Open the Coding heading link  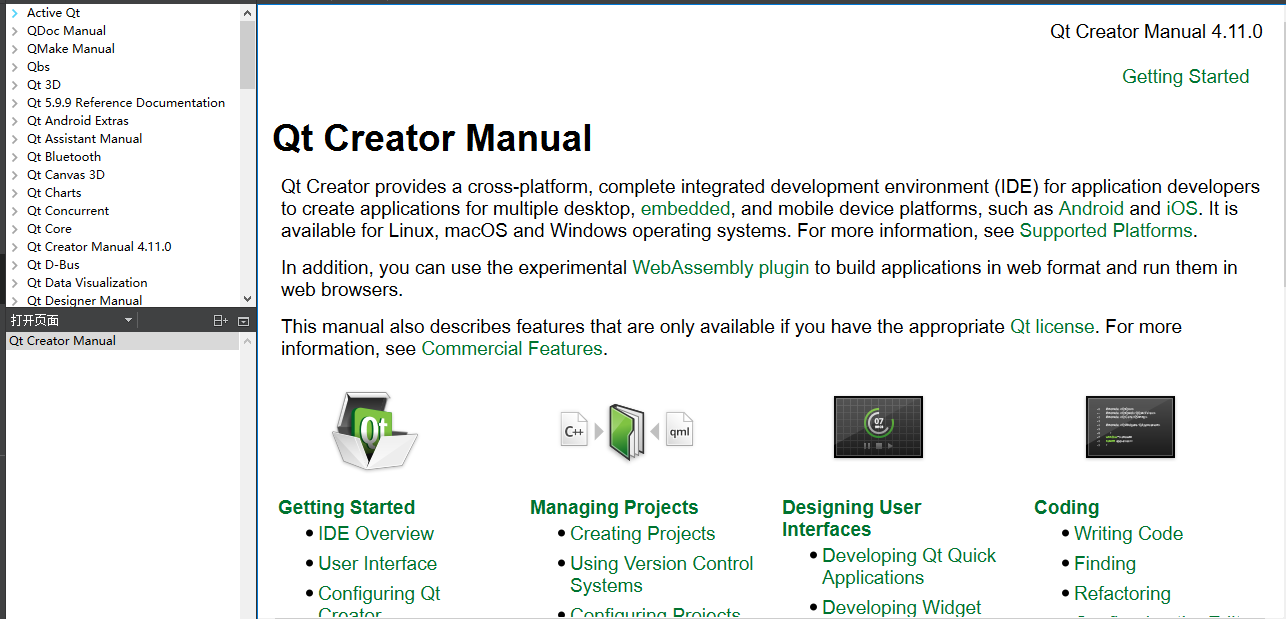click(x=1066, y=508)
